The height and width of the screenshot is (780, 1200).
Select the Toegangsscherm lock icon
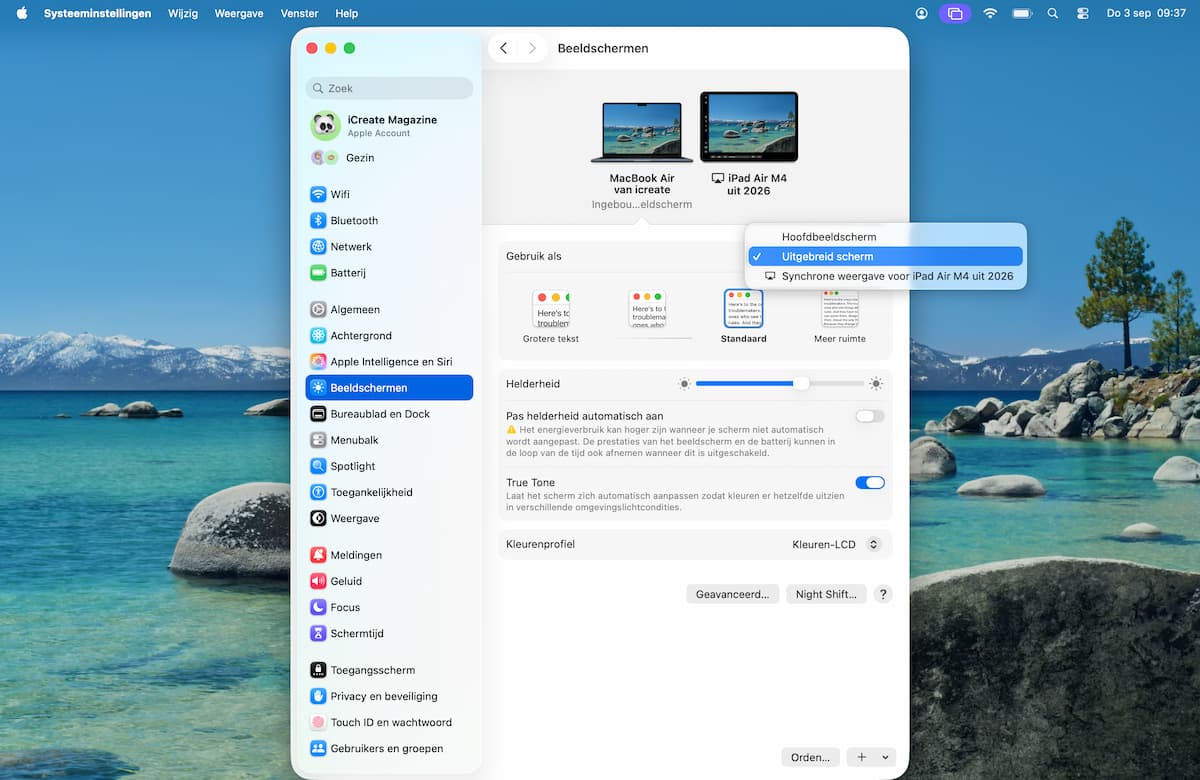click(318, 669)
